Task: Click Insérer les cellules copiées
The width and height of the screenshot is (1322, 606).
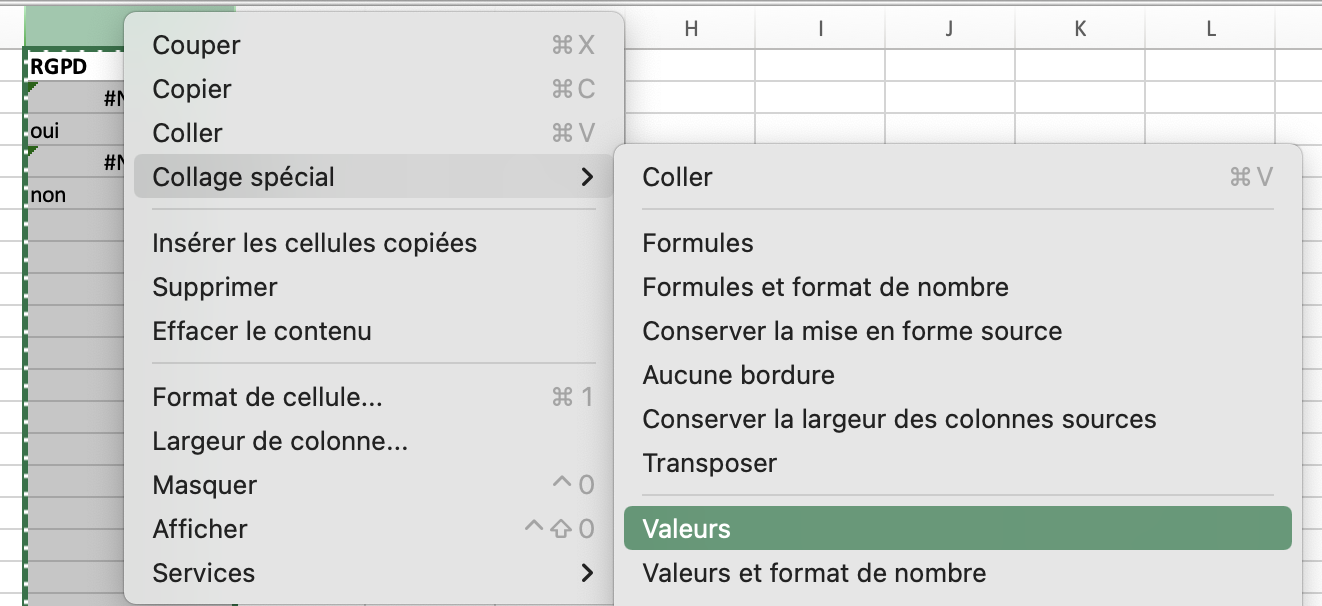Action: click(x=314, y=243)
